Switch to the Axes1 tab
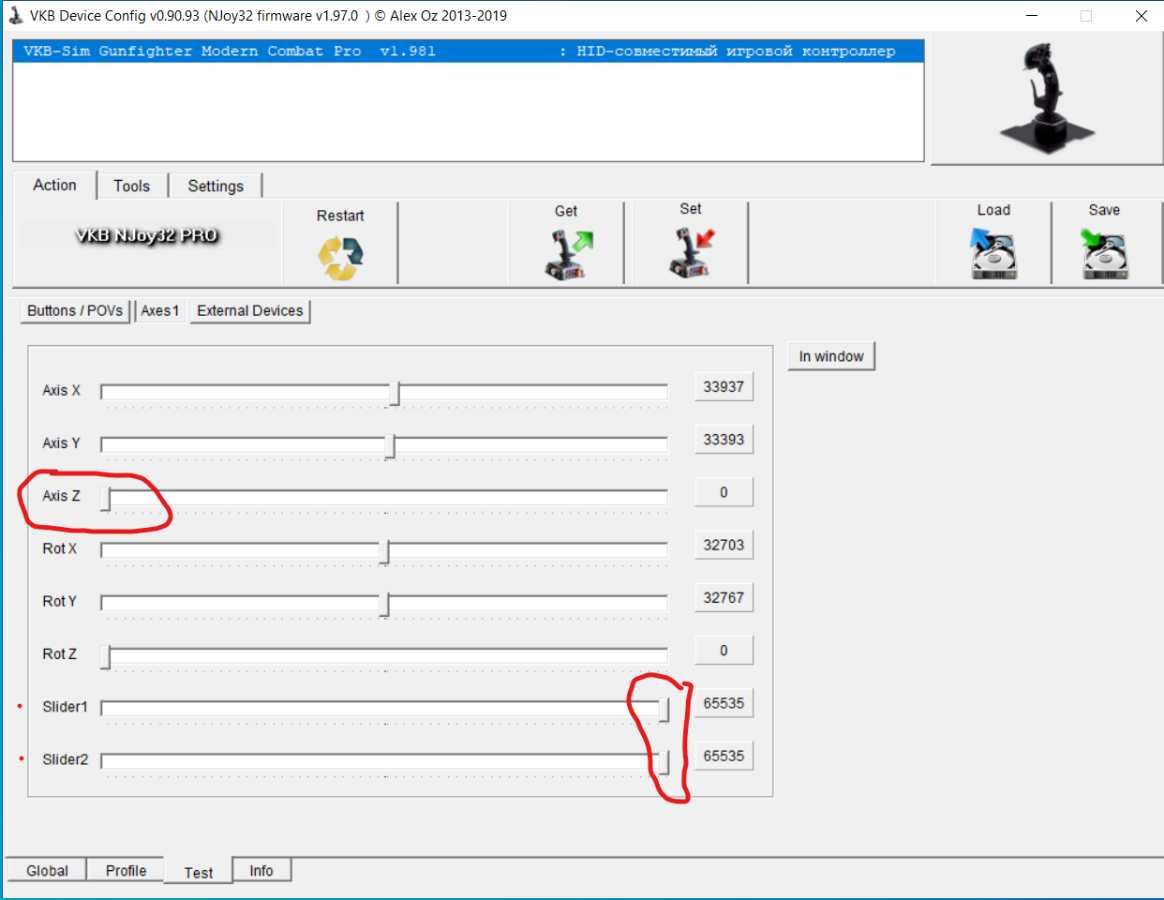Image resolution: width=1164 pixels, height=900 pixels. click(x=160, y=310)
